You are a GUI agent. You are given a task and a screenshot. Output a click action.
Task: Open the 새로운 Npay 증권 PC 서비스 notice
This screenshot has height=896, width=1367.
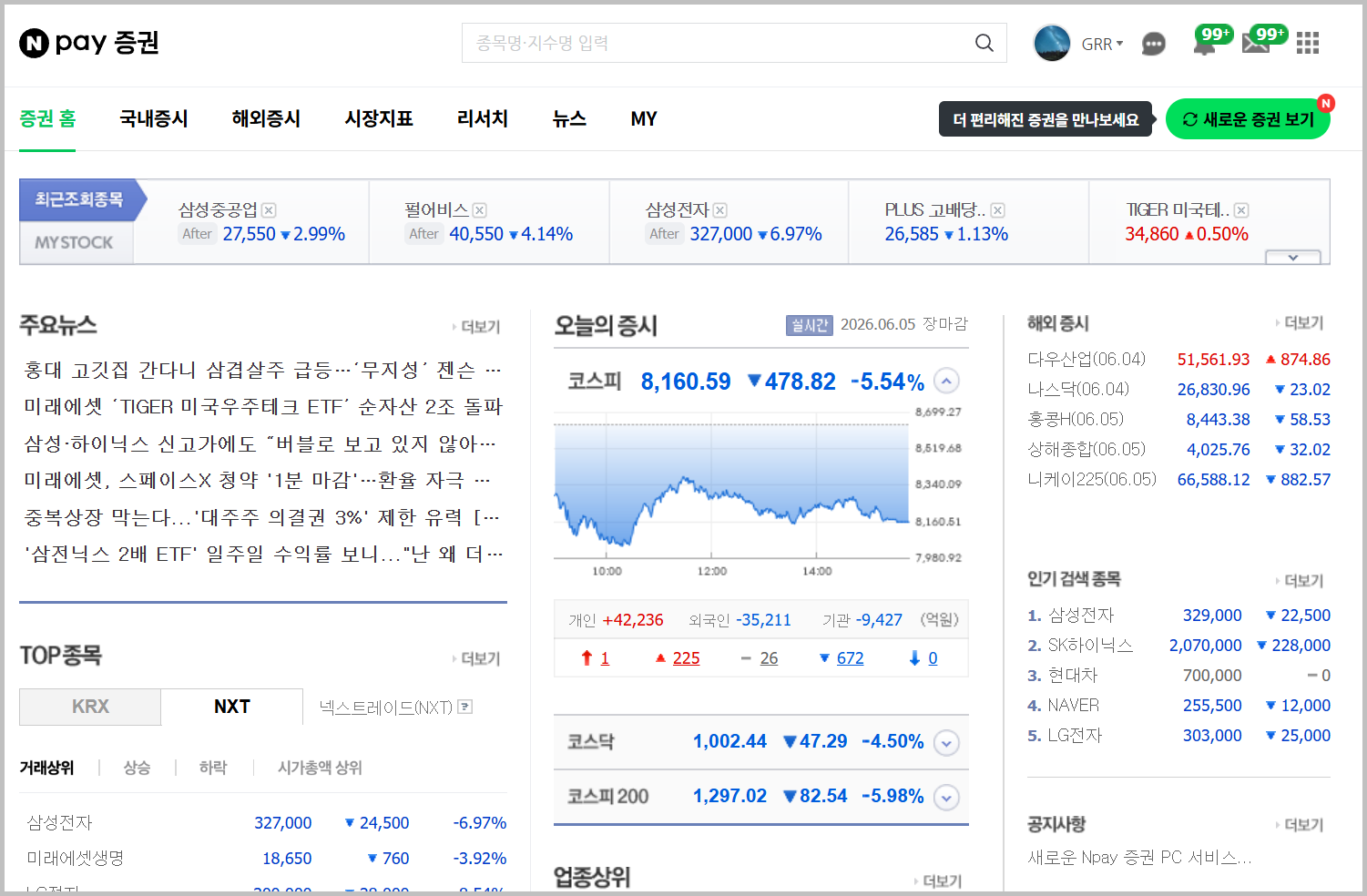[1139, 858]
